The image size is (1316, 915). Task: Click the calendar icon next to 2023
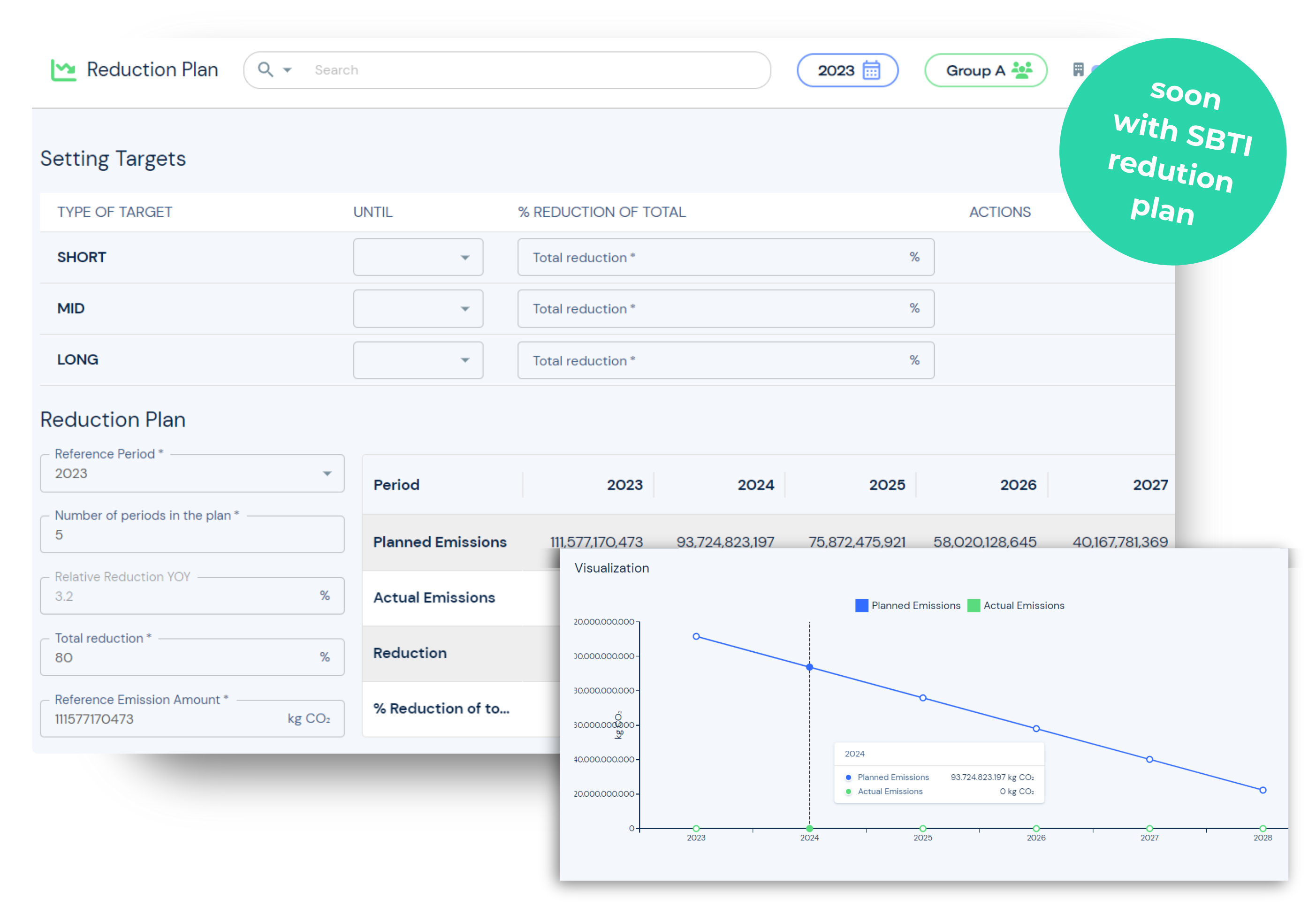pyautogui.click(x=871, y=70)
